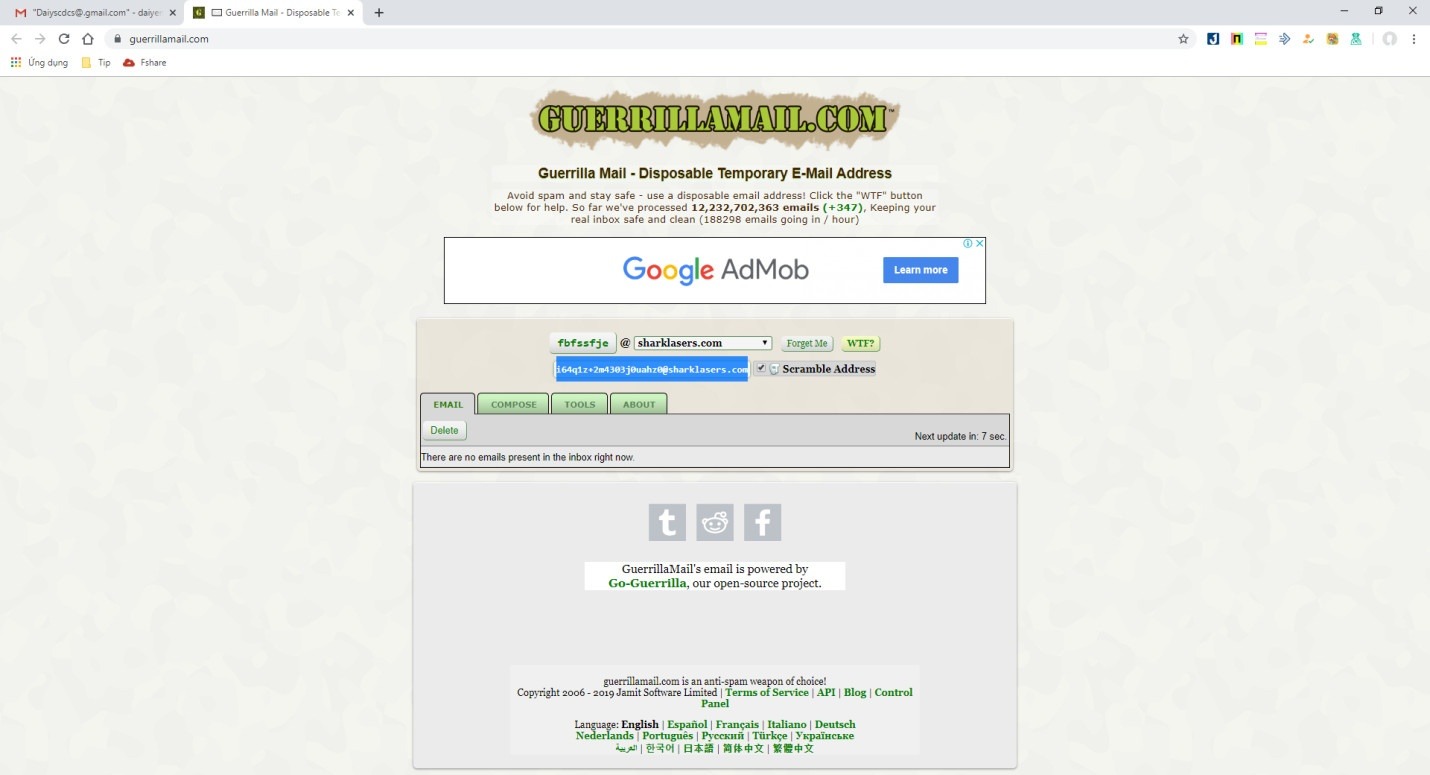Open the Terms of Service link
This screenshot has width=1430, height=775.
click(x=767, y=692)
